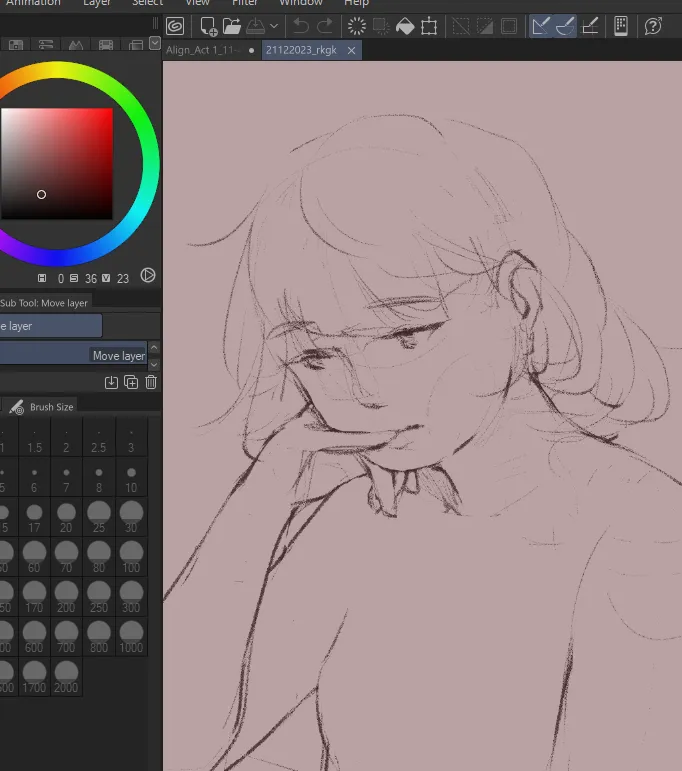The image size is (682, 771).
Task: Click the command bar drag handle grip
Action: (155, 23)
